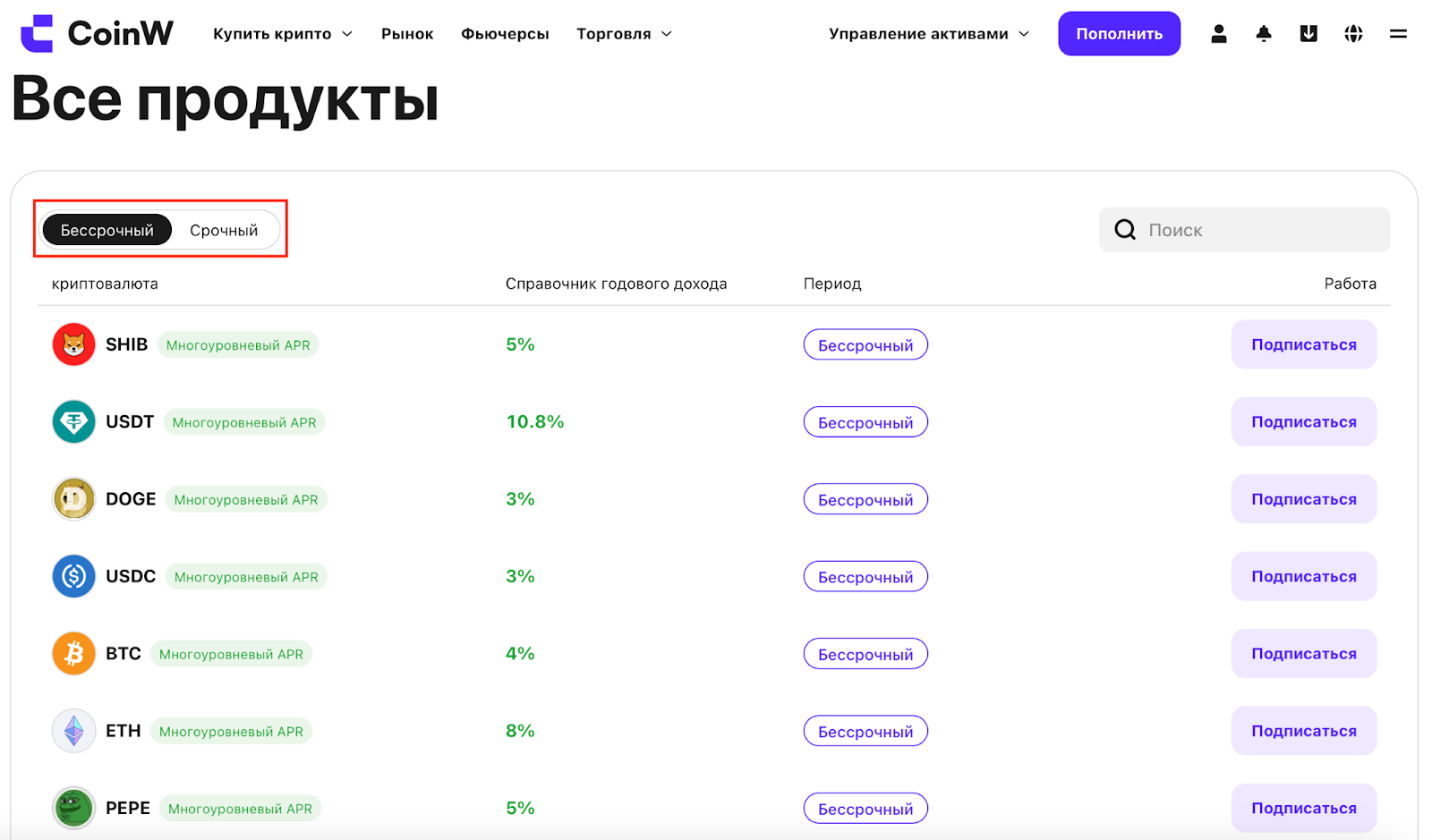Viewport: 1432px width, 840px height.
Task: Open the language globe icon
Action: (1353, 34)
